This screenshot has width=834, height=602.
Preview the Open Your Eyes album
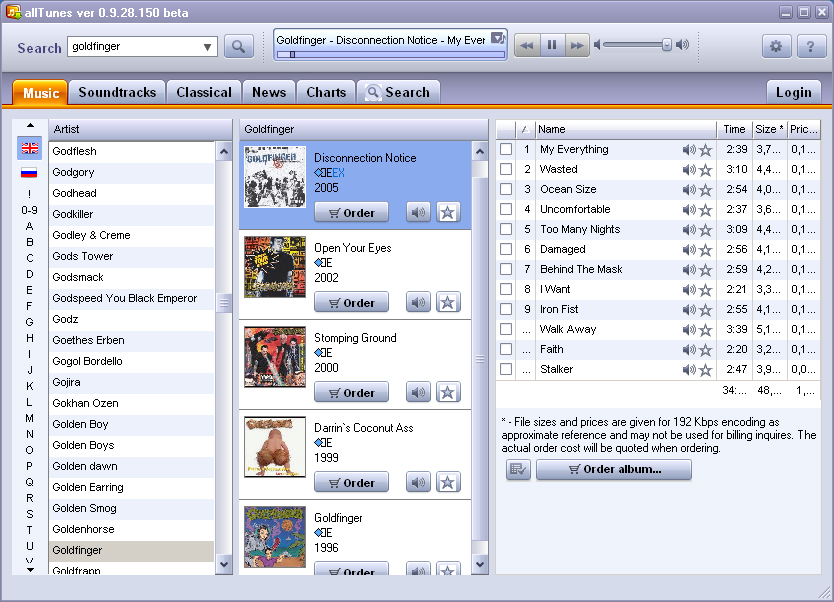pyautogui.click(x=418, y=302)
